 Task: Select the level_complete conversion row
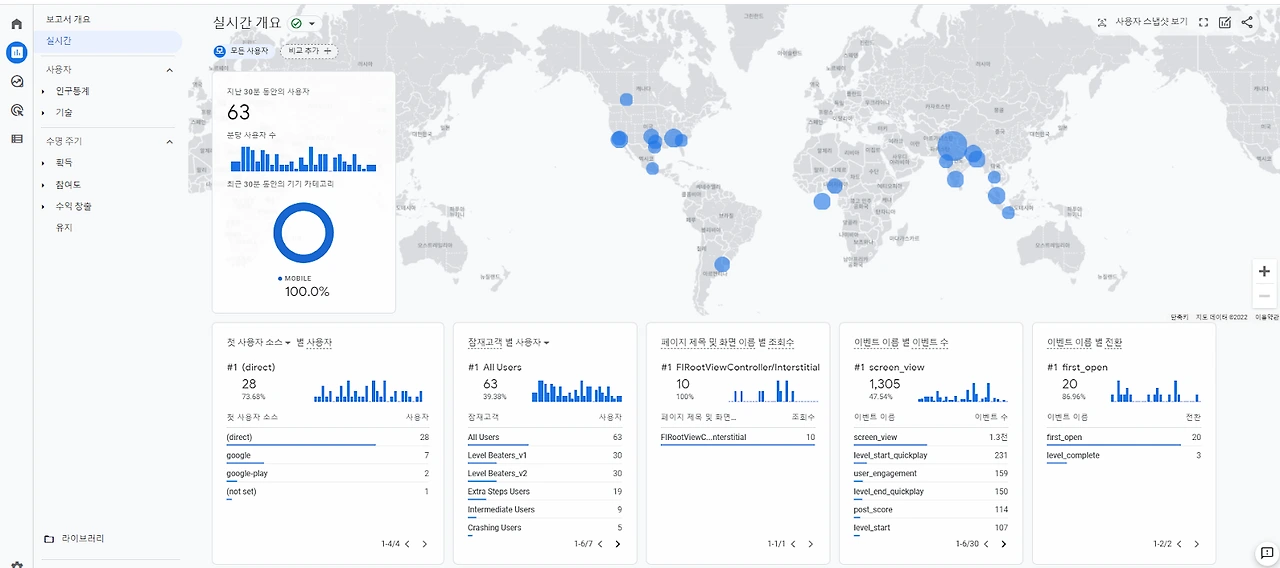1124,455
